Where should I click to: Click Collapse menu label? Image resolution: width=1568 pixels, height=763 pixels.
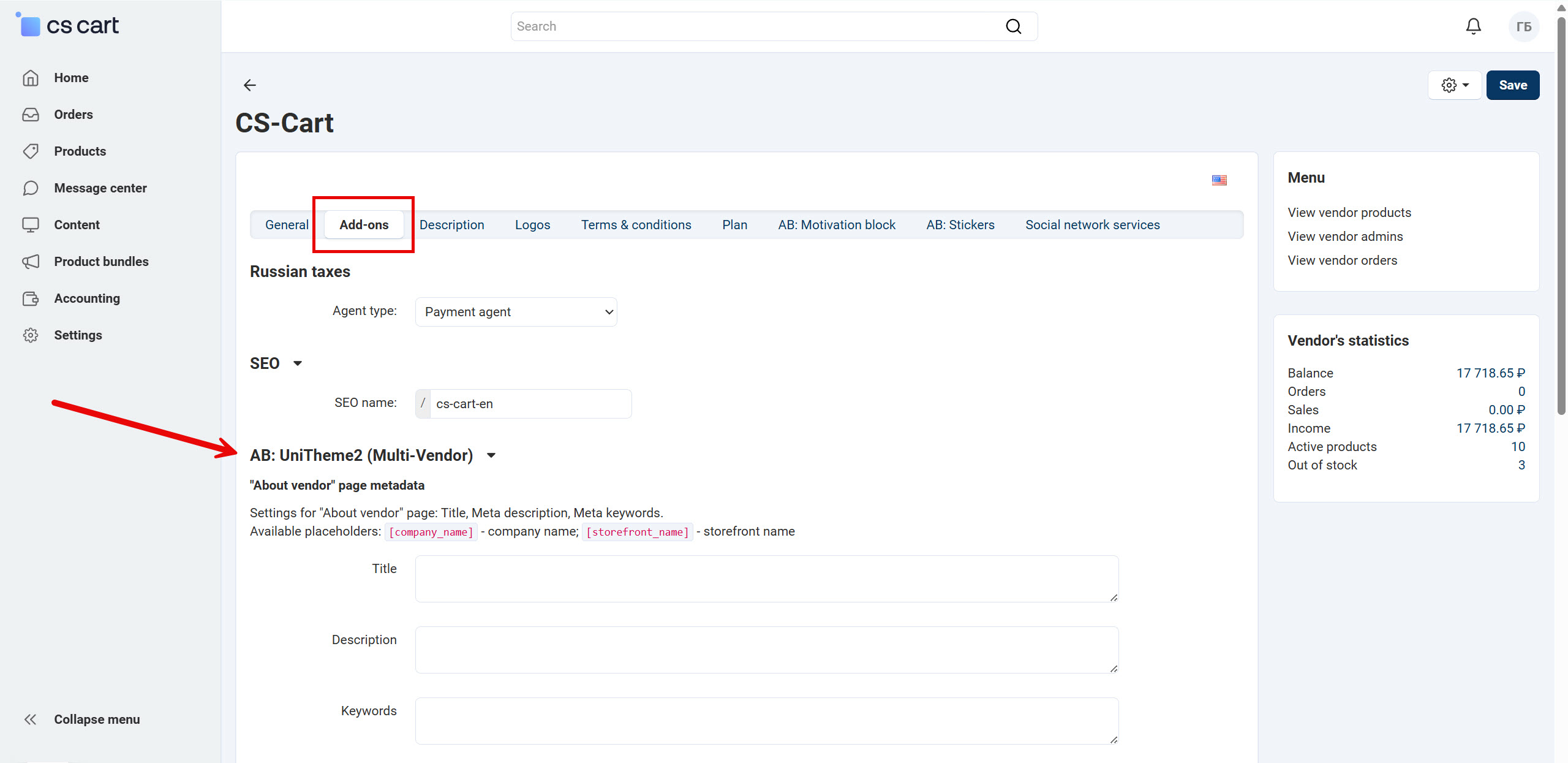click(97, 719)
